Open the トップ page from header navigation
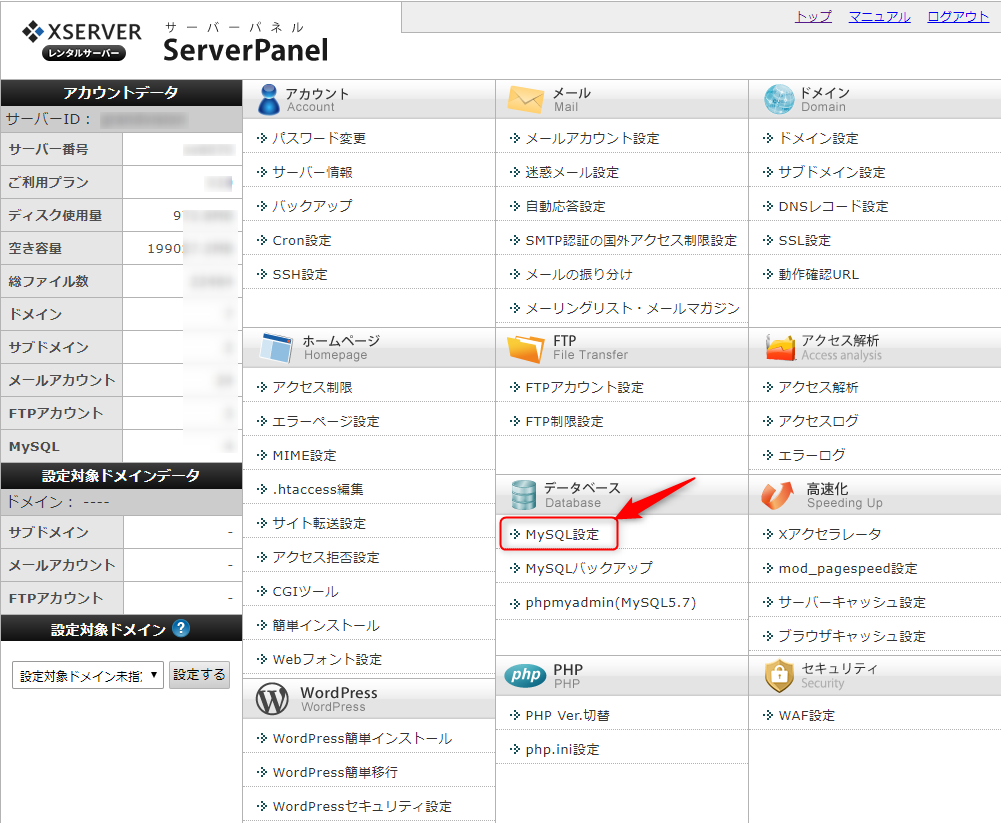 [x=812, y=16]
